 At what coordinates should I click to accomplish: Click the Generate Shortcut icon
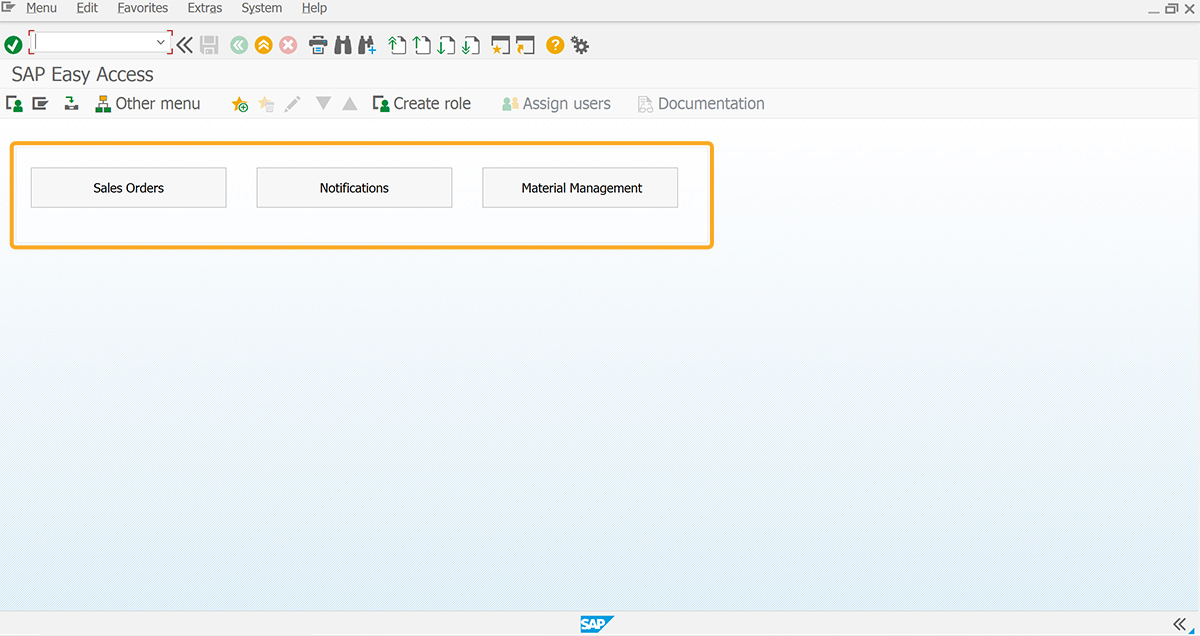(526, 45)
